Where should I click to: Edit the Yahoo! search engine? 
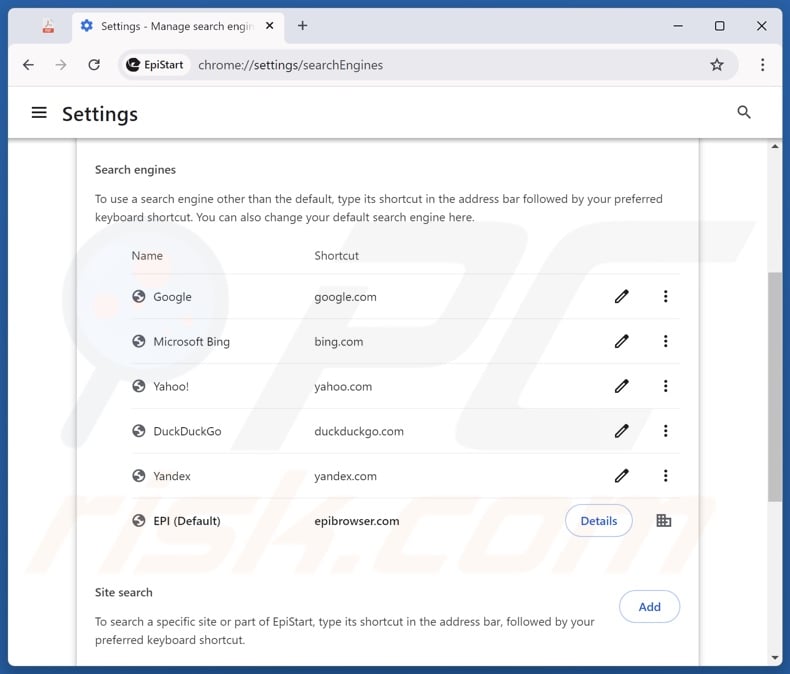[x=622, y=387]
